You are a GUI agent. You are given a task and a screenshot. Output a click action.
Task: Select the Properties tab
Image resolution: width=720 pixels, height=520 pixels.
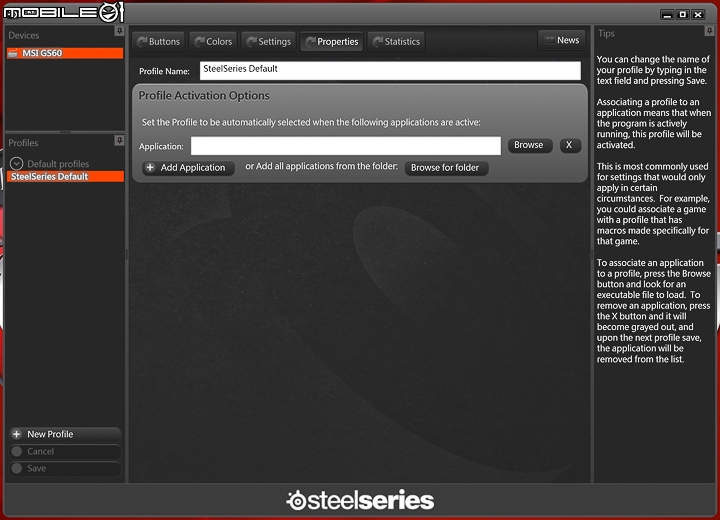(x=332, y=42)
